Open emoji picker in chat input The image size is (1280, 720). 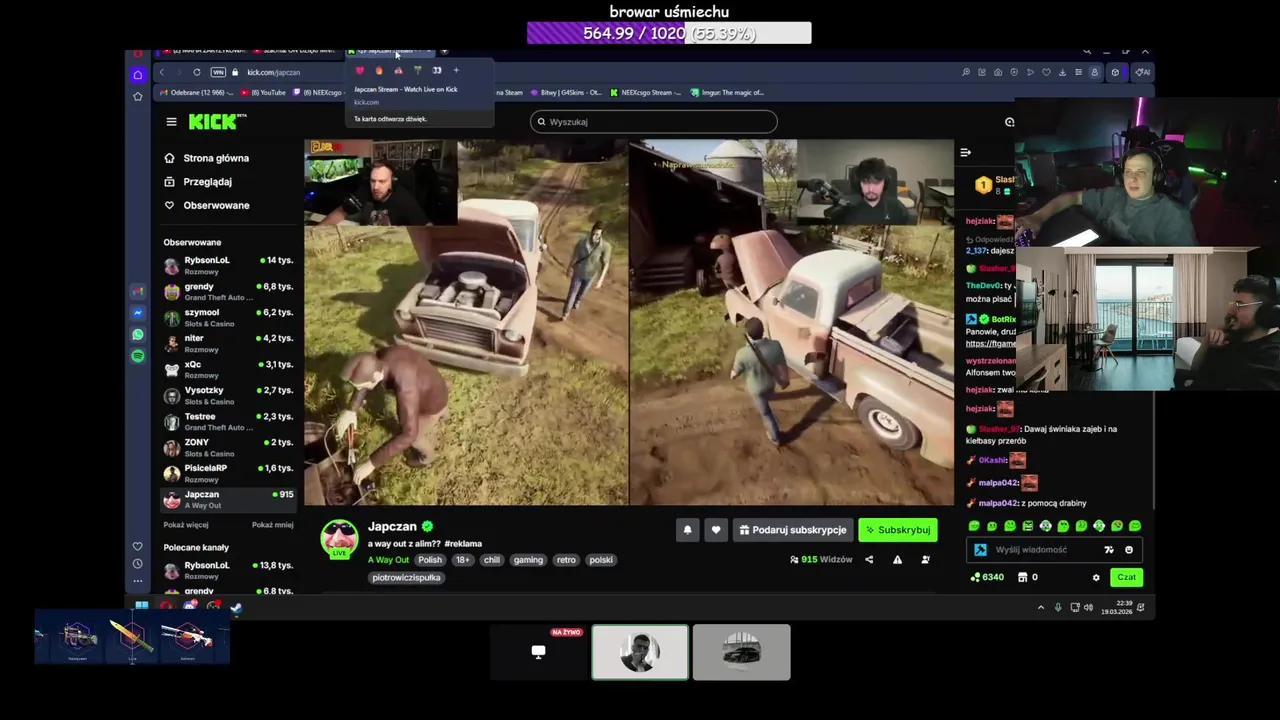1129,550
